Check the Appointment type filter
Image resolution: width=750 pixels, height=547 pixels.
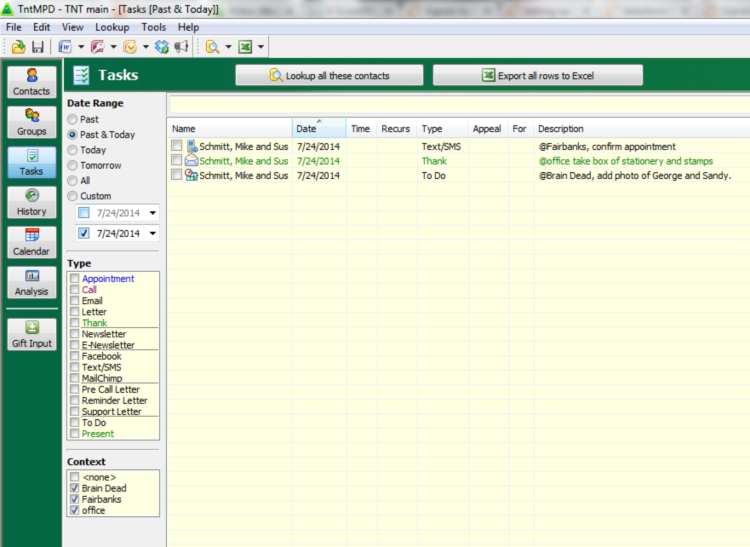74,279
